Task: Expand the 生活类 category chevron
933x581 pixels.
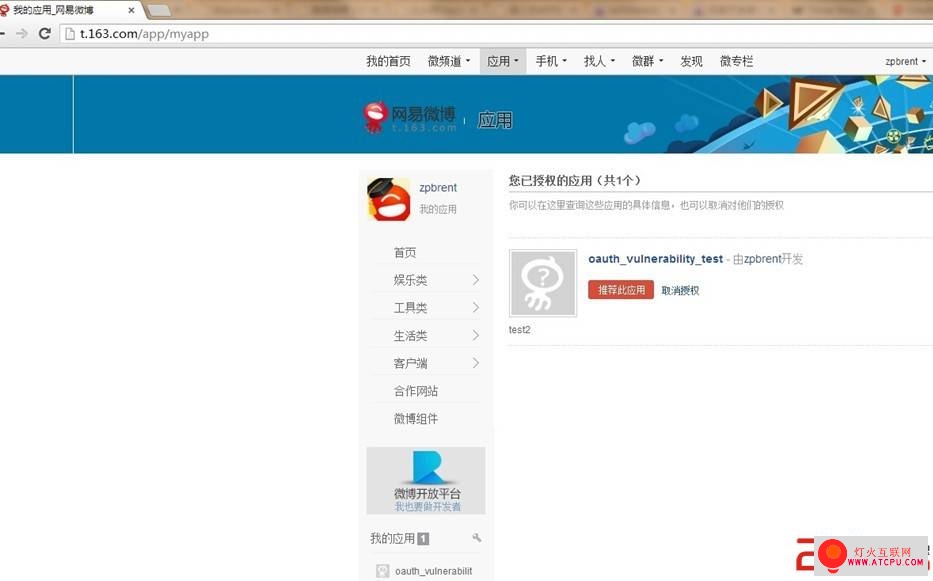Action: click(476, 336)
